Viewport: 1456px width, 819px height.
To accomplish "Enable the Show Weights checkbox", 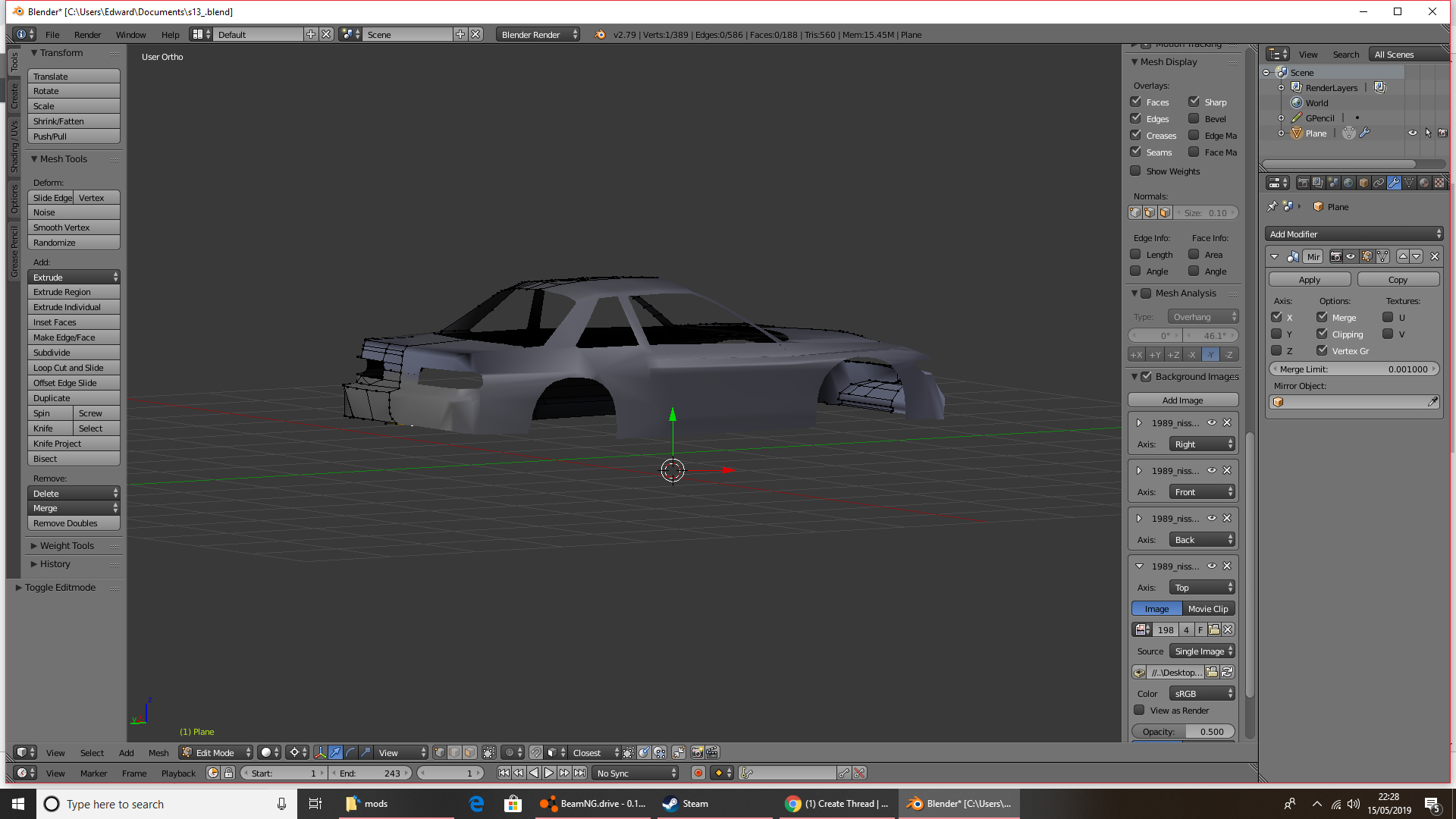I will click(x=1136, y=171).
